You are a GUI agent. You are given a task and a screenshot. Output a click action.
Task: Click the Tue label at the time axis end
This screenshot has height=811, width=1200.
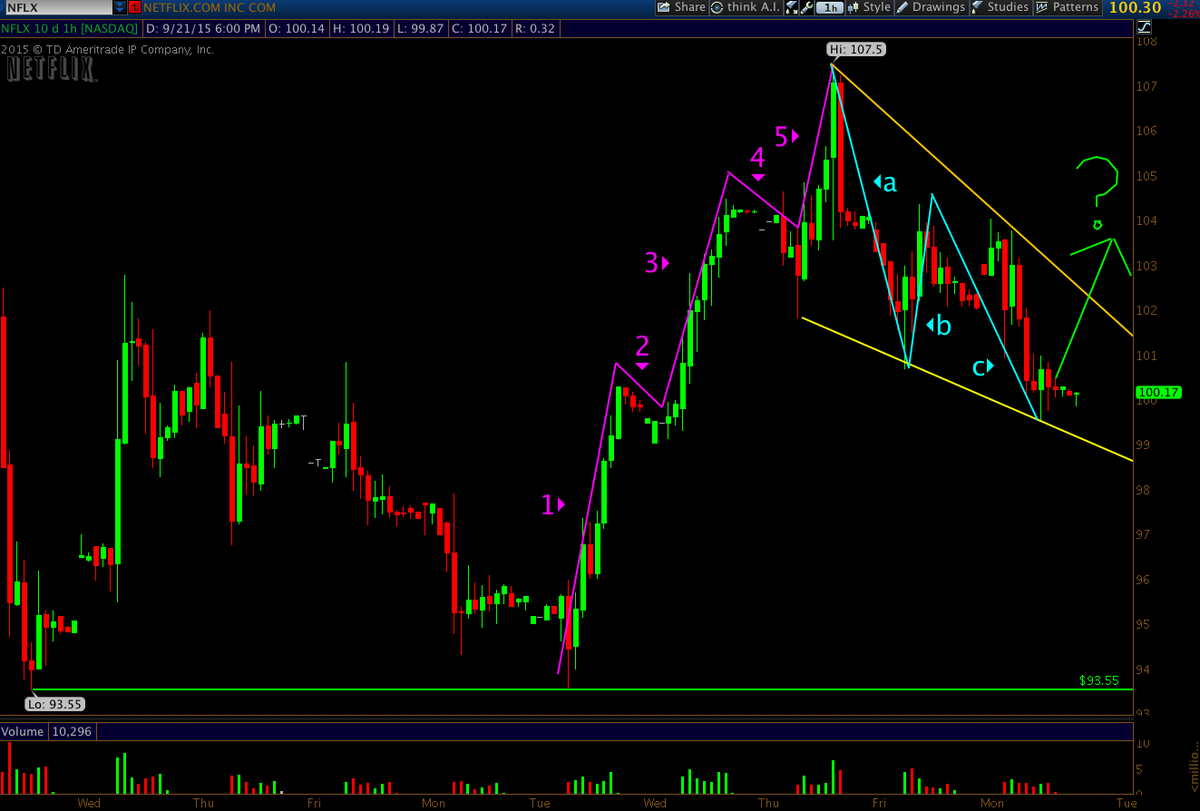(x=1125, y=802)
